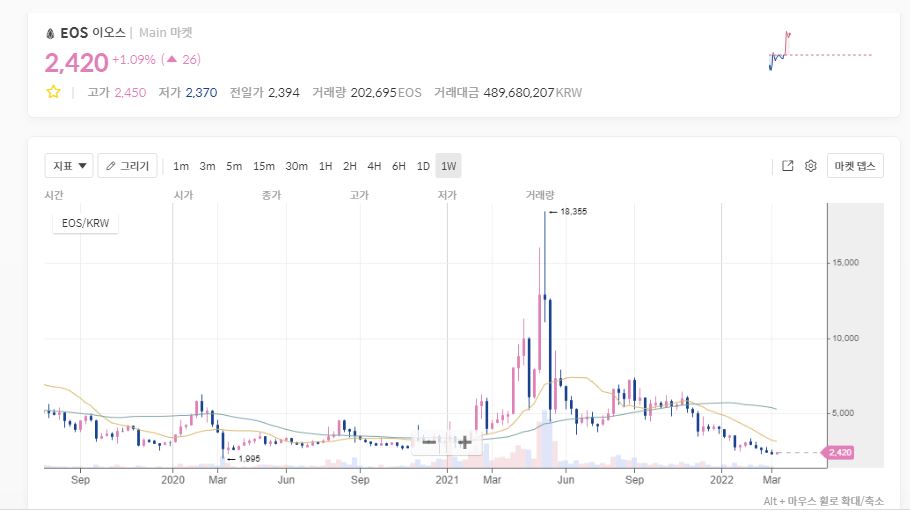Switch chart to 6H interval
This screenshot has width=910, height=513.
(399, 166)
